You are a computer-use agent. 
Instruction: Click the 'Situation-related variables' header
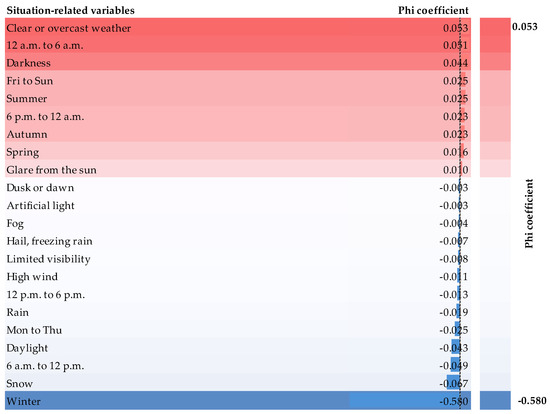tap(71, 10)
